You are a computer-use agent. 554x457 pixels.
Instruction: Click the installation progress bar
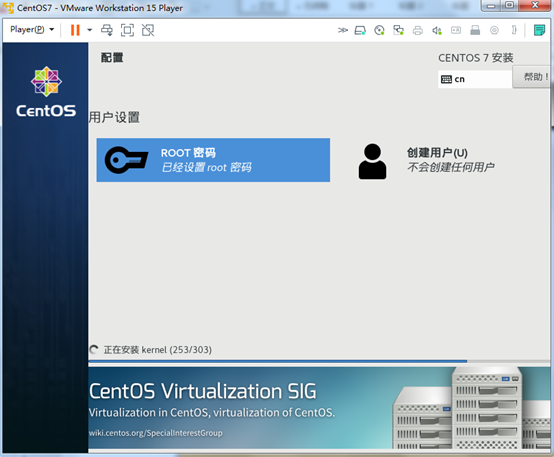coord(319,361)
